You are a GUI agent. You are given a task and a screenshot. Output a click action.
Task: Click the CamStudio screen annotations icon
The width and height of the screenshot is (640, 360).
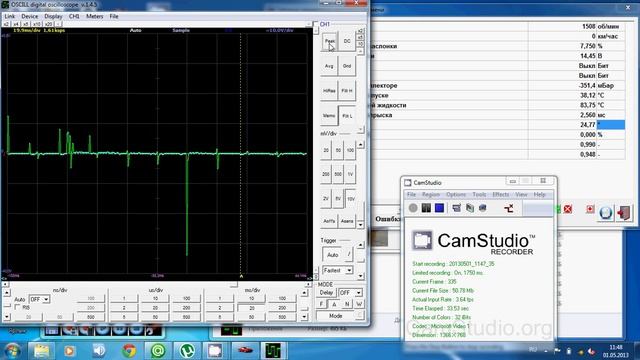point(483,208)
